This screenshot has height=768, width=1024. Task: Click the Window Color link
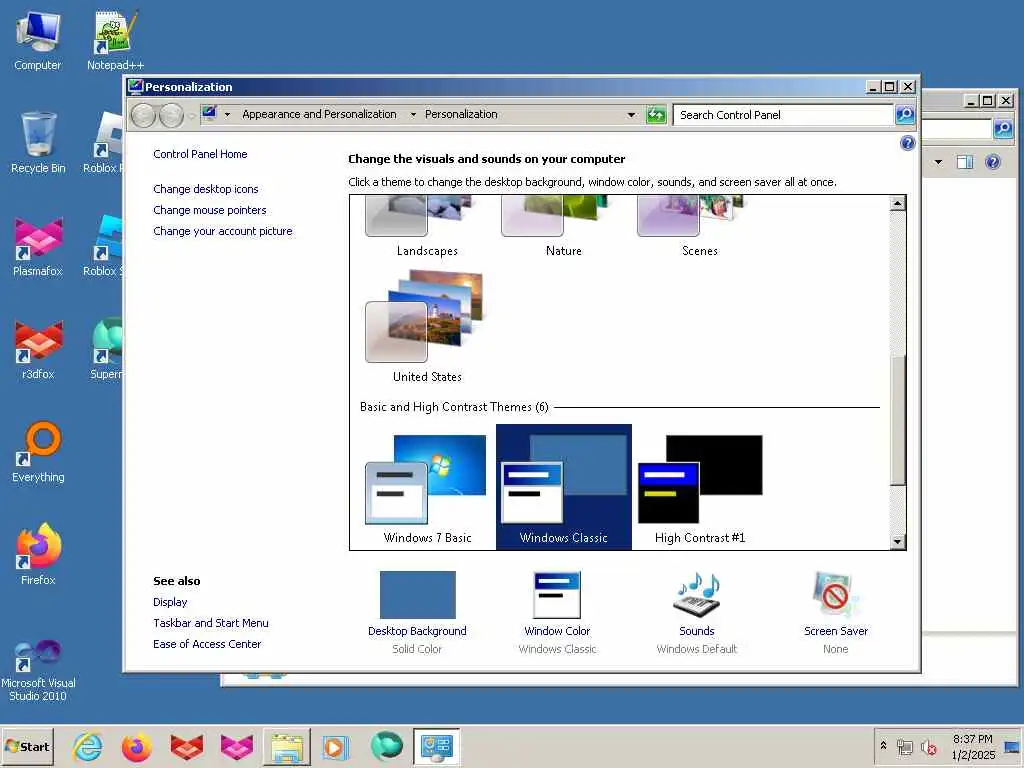[557, 631]
